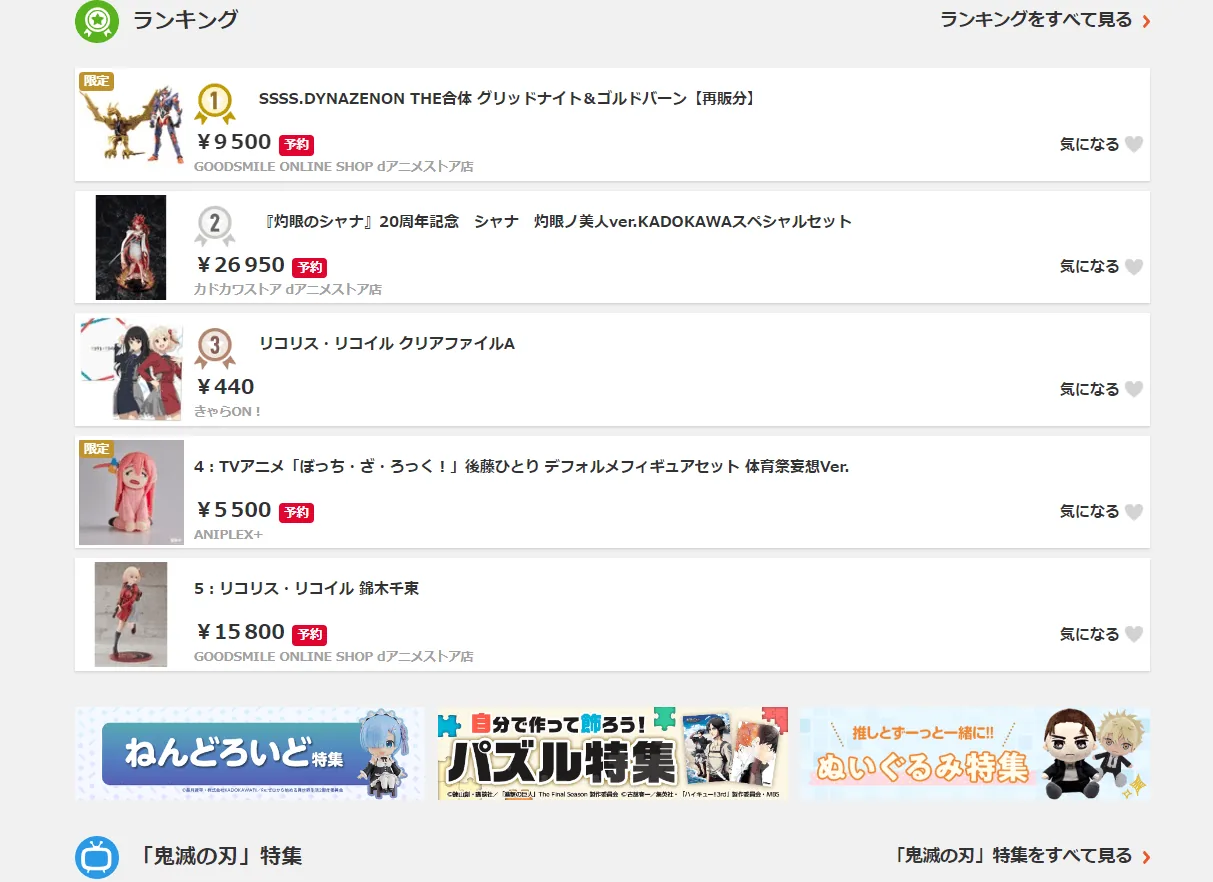
Task: Toggle 気になる heart for 錦木千束 figure
Action: click(x=1133, y=634)
